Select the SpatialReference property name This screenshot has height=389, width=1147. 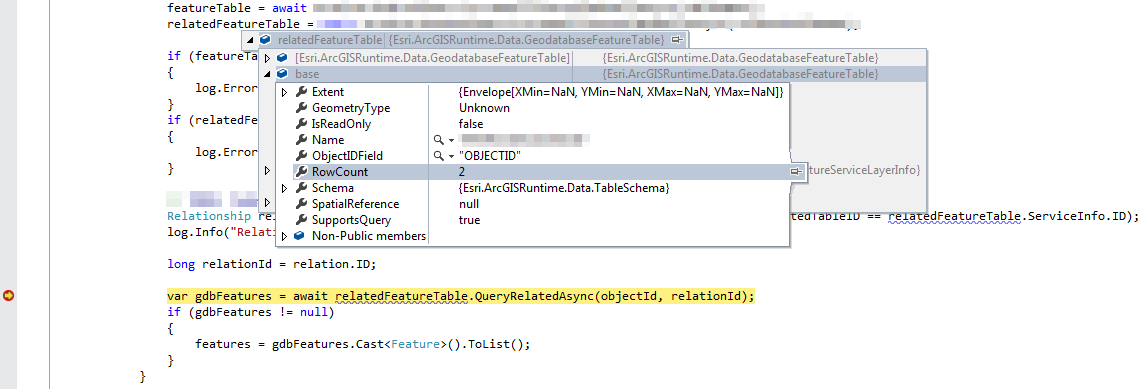point(356,204)
